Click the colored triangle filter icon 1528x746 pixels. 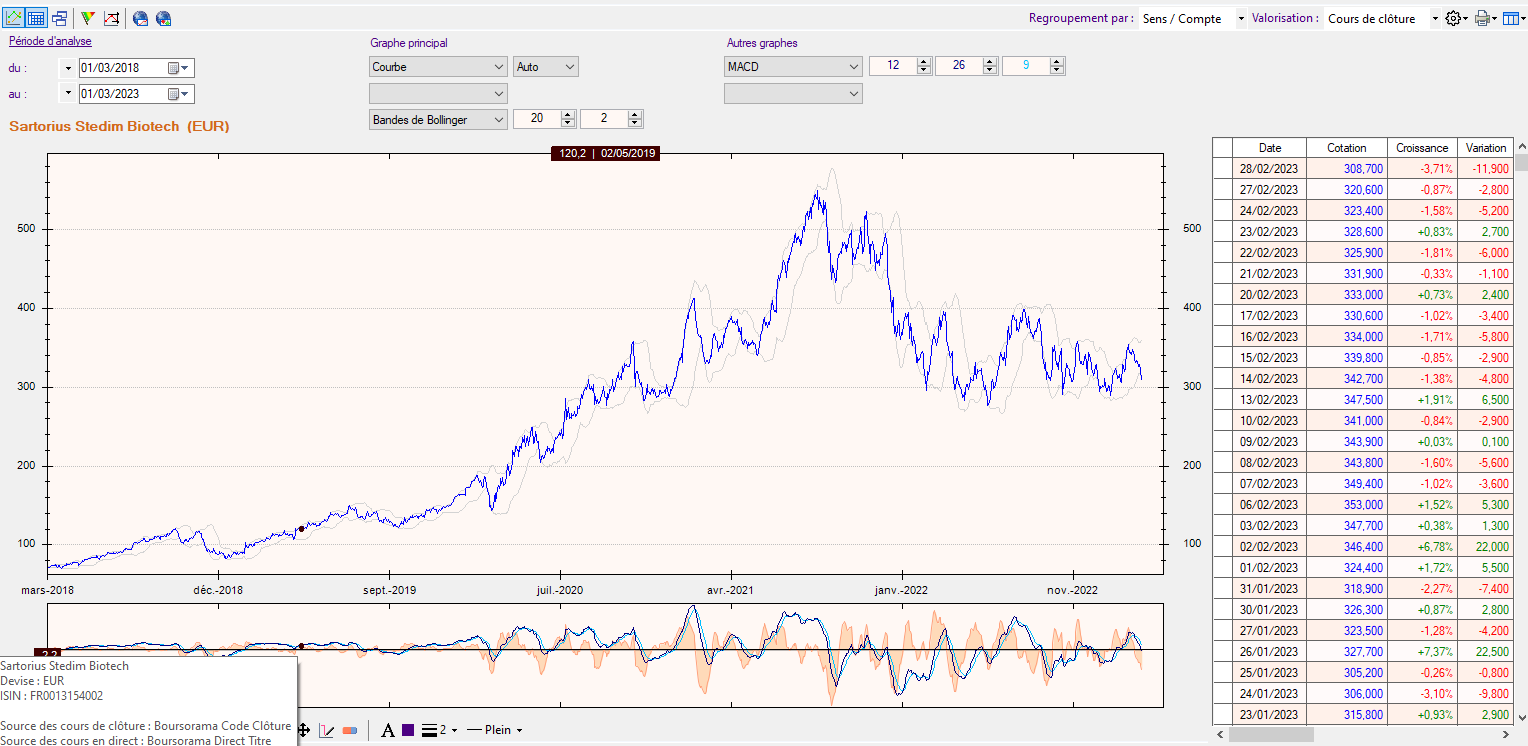coord(88,18)
